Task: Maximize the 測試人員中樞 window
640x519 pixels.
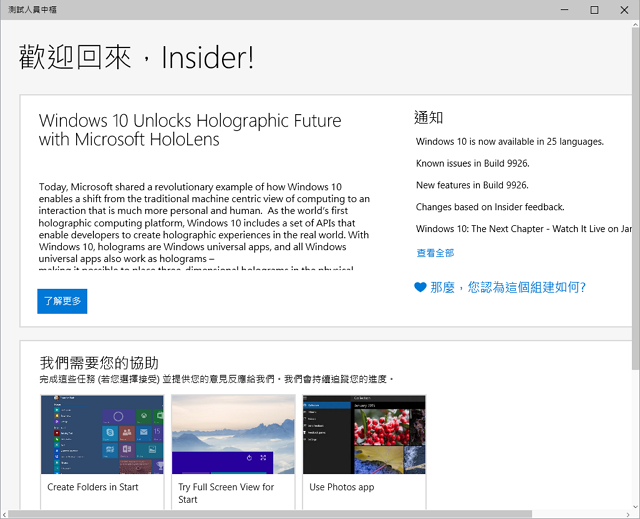Action: point(594,10)
